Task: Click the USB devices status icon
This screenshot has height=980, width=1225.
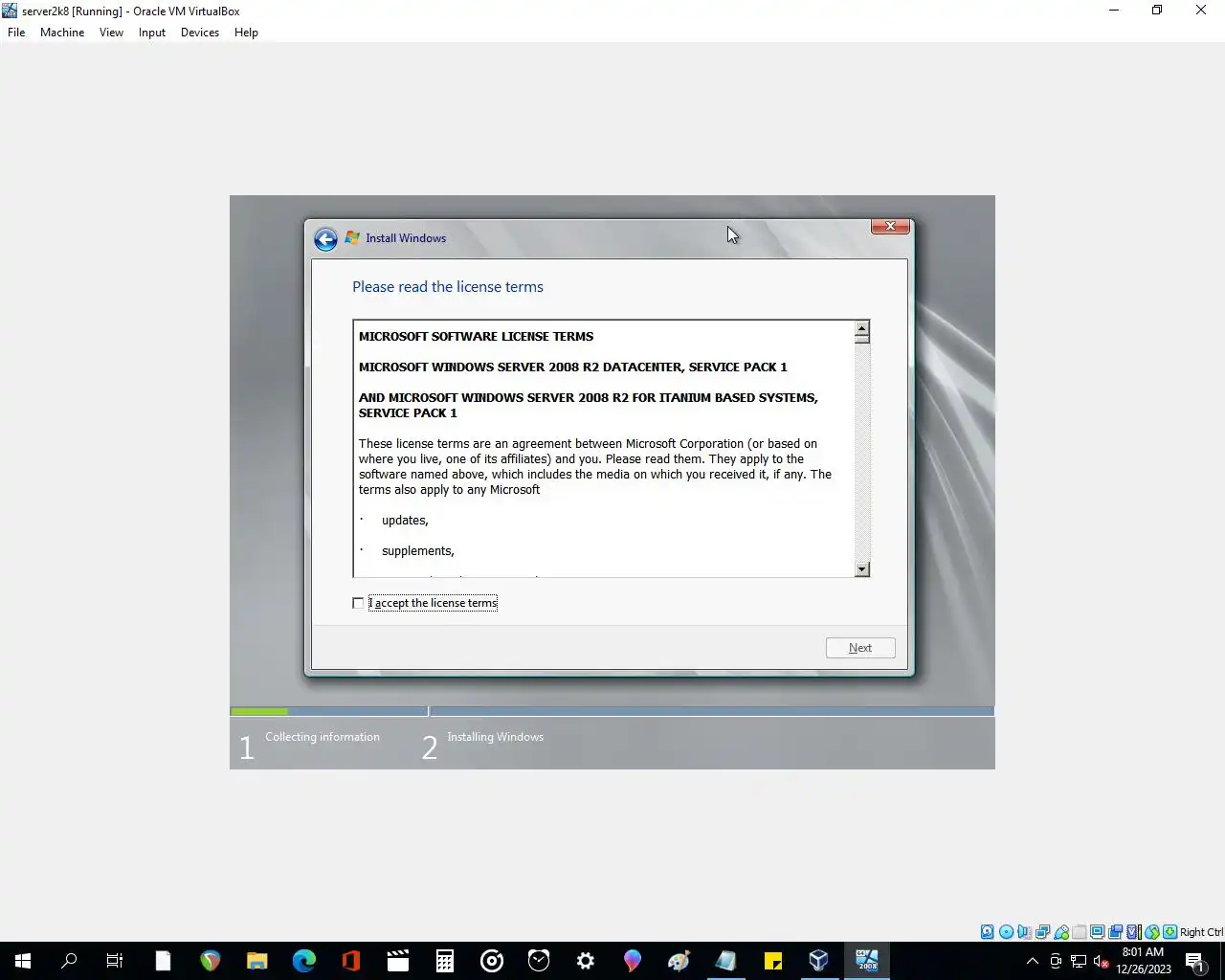Action: coord(1060,931)
